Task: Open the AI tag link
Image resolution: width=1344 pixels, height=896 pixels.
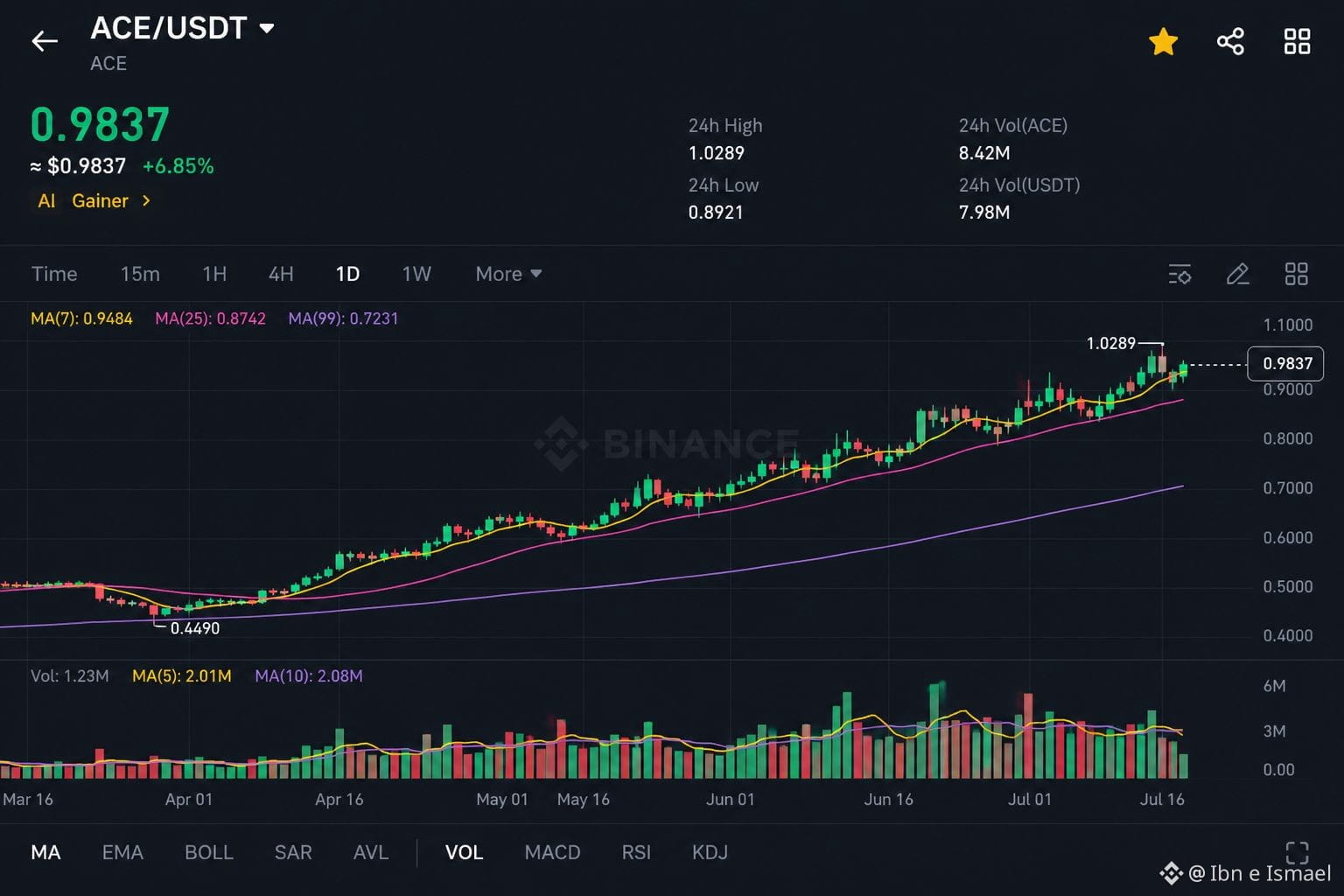Action: pos(46,201)
